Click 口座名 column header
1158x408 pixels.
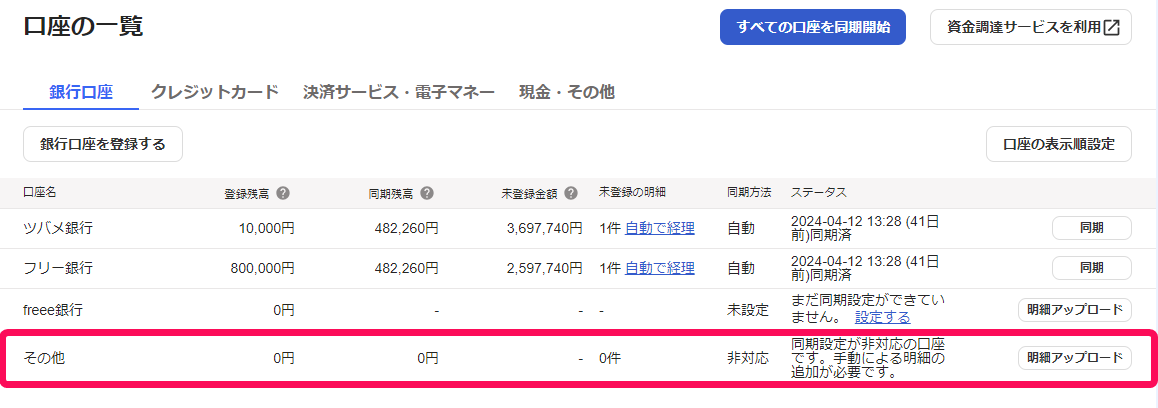[x=39, y=192]
